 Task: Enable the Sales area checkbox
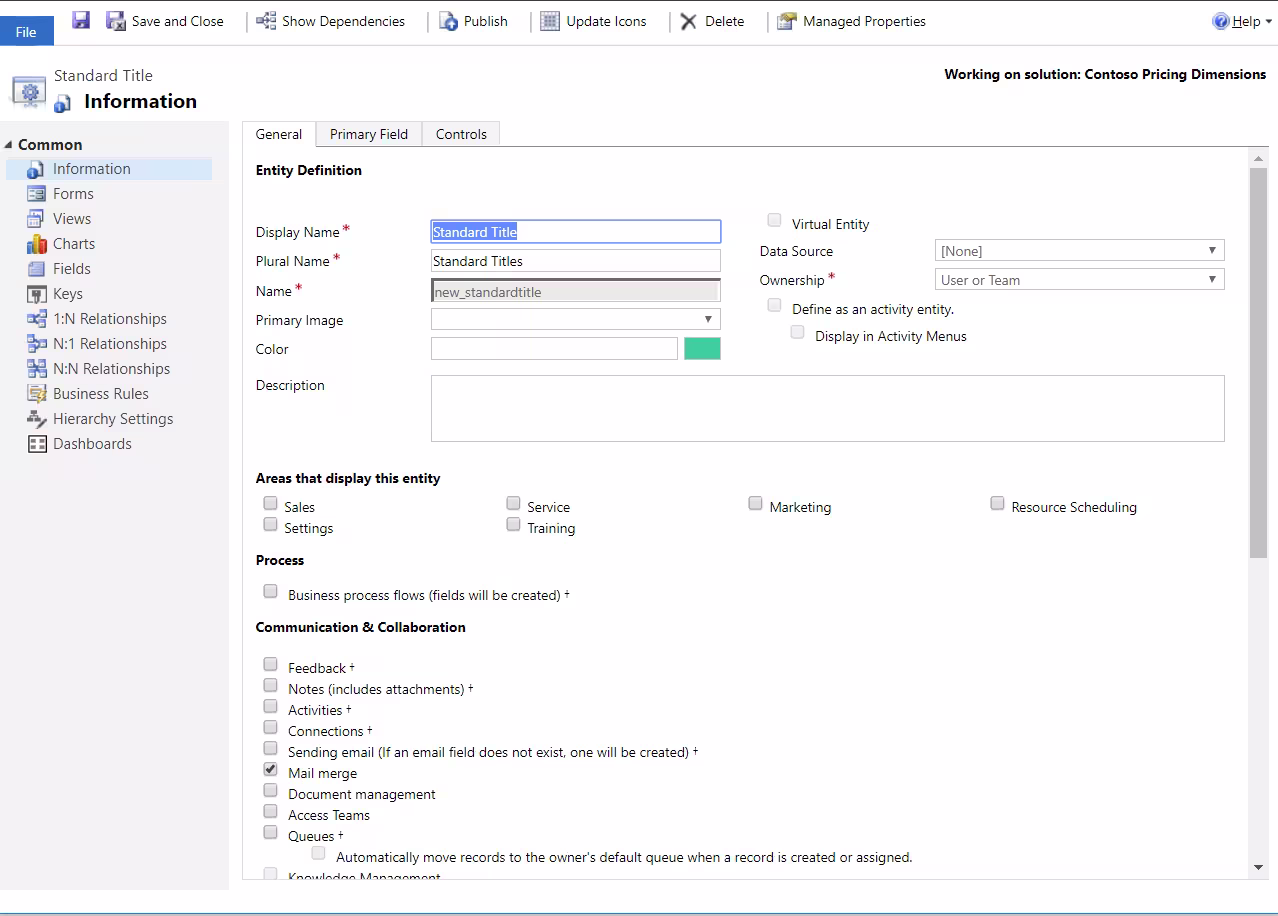coord(270,503)
